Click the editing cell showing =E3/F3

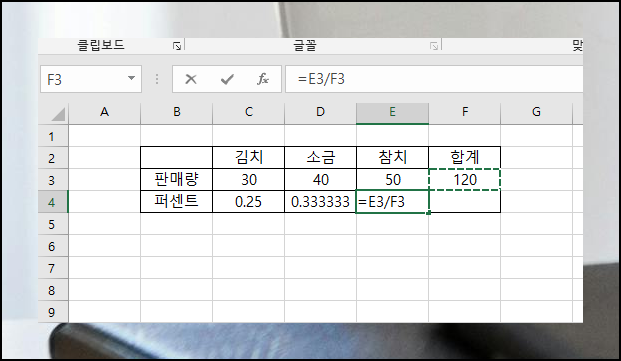coord(392,202)
